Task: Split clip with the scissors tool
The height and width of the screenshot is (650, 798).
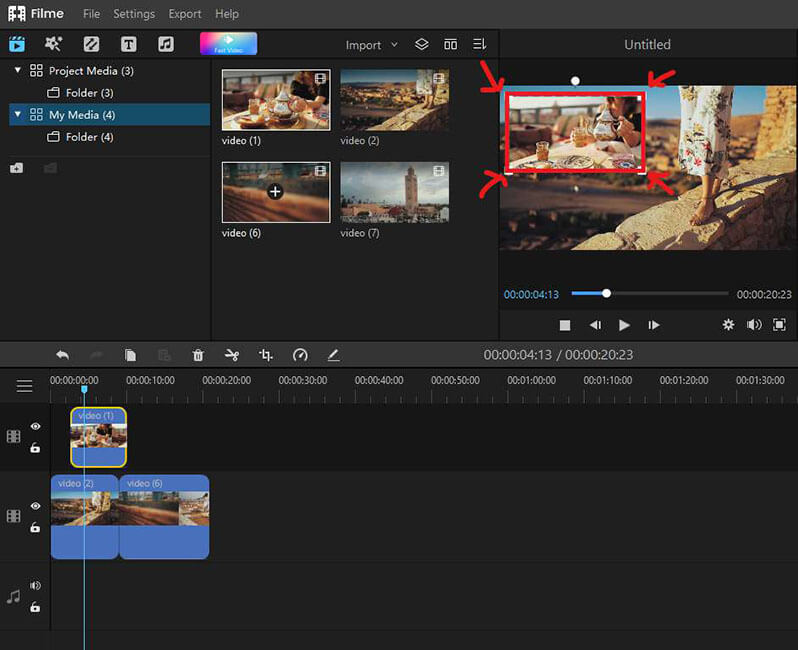Action: (232, 355)
